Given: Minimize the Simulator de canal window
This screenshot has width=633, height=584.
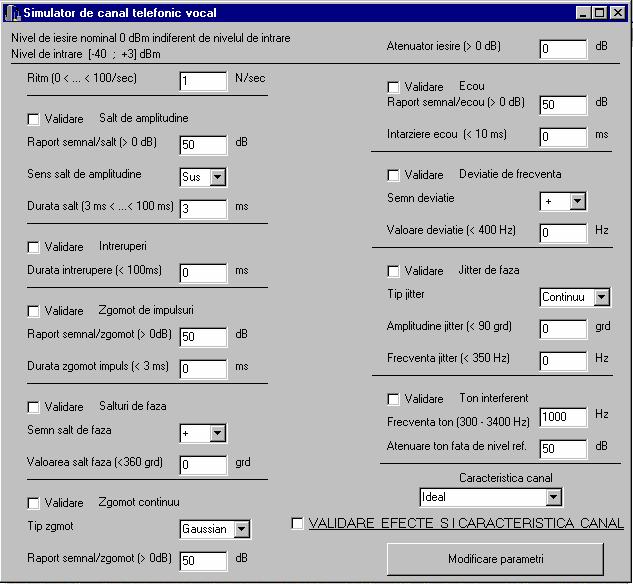Looking at the screenshot, I should [x=583, y=13].
